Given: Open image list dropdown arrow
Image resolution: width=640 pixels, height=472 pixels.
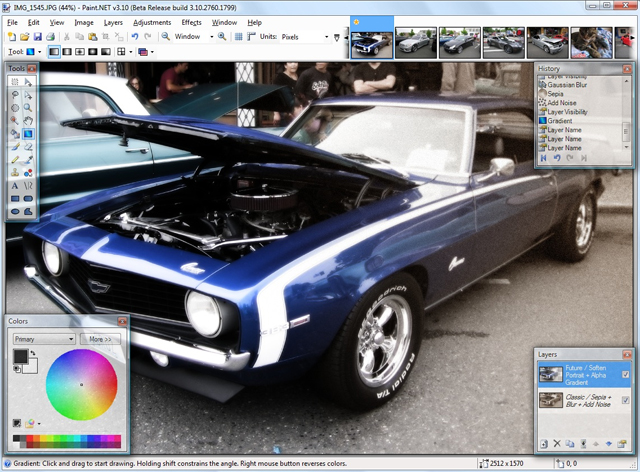Looking at the screenshot, I should [337, 38].
